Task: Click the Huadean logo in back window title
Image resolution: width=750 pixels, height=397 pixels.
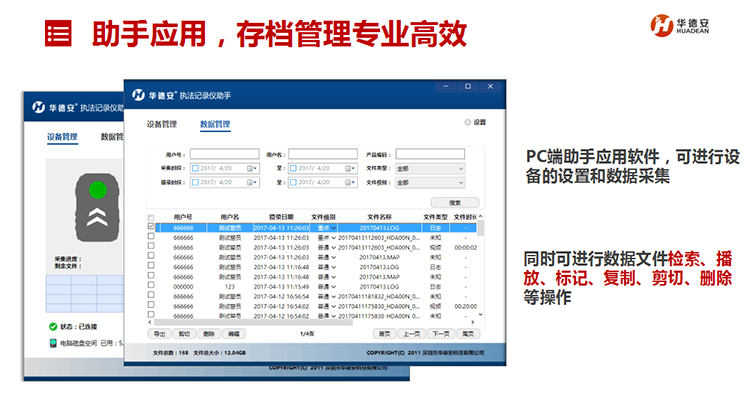Action: (x=39, y=108)
